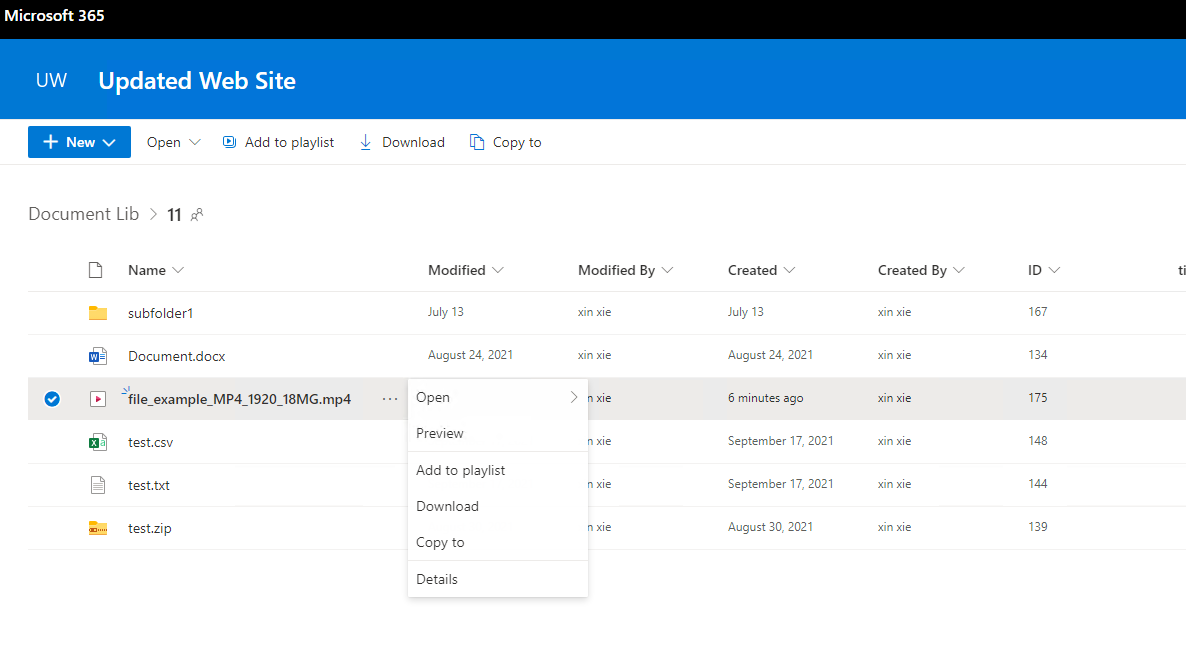This screenshot has height=651, width=1186.
Task: Select the checkbox for Document.docx row
Action: click(52, 355)
